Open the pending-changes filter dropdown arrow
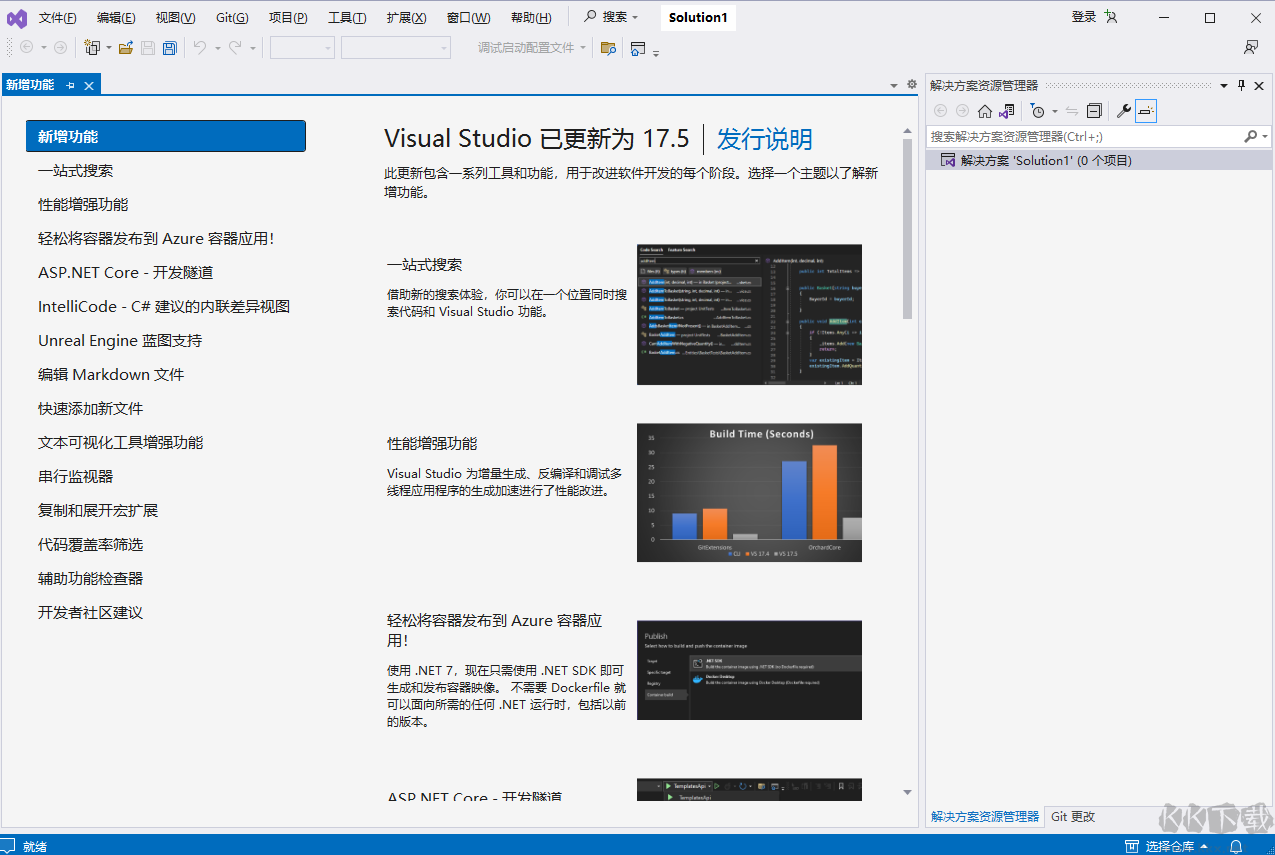This screenshot has height=855, width=1275. [1055, 111]
